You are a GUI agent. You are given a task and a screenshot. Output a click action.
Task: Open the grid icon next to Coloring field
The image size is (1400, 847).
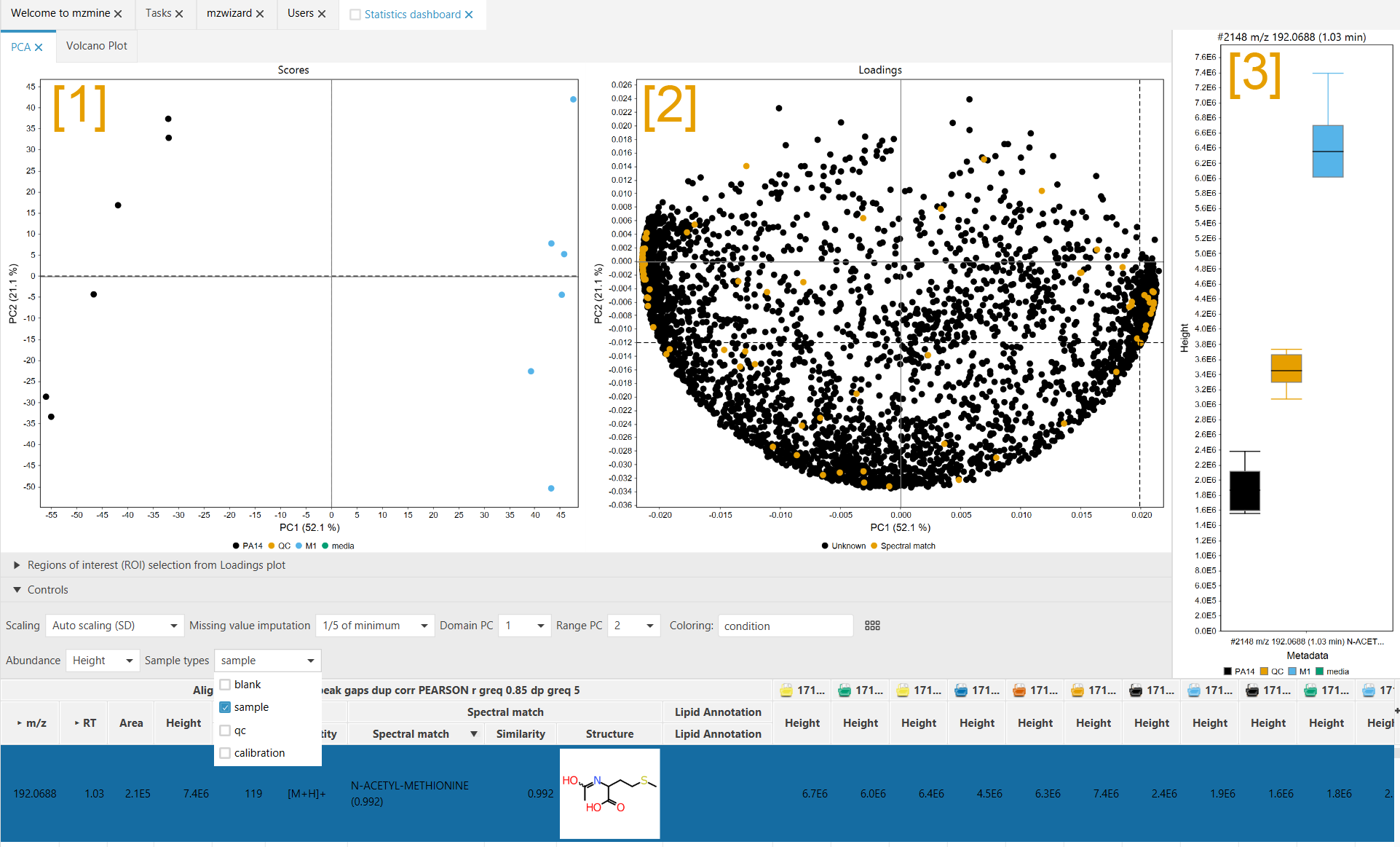(872, 626)
